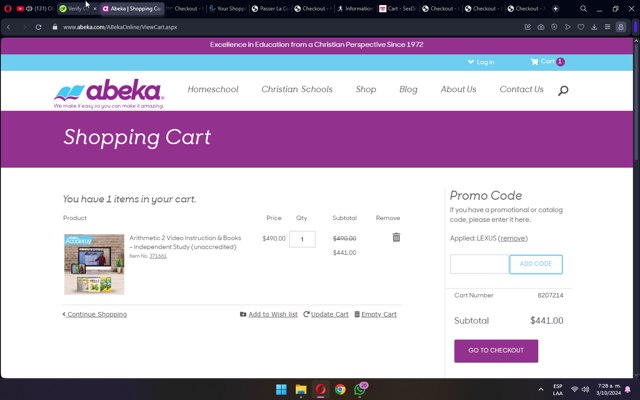Open item number 371661 link
640x400 pixels.
point(158,256)
